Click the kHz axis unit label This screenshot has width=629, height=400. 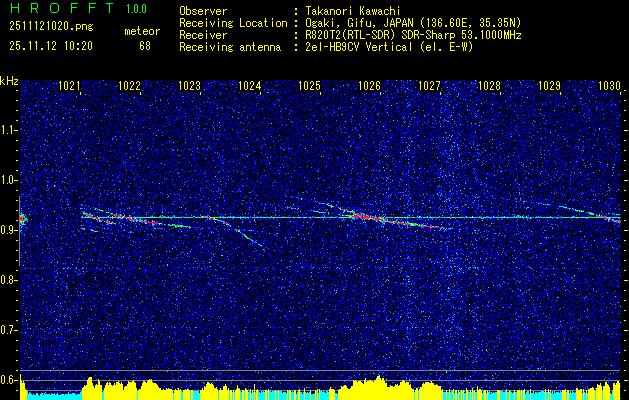[9, 81]
